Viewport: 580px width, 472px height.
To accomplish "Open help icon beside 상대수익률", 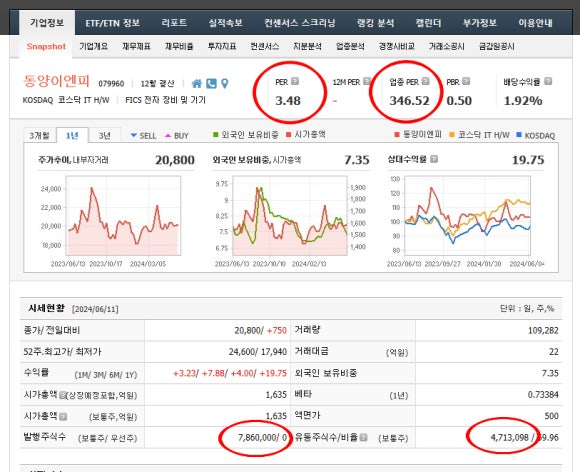I will point(434,159).
